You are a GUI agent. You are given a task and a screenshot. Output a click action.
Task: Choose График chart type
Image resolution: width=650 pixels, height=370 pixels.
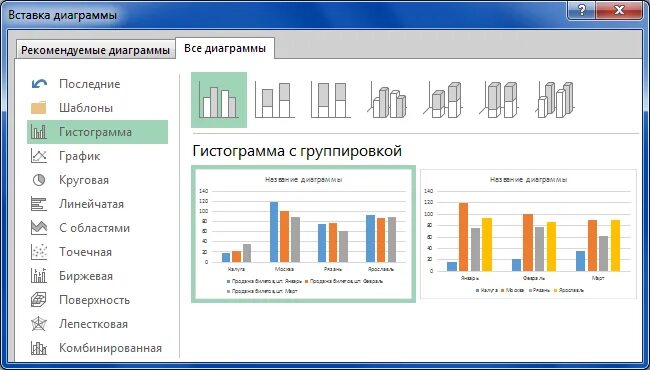[x=97, y=156]
